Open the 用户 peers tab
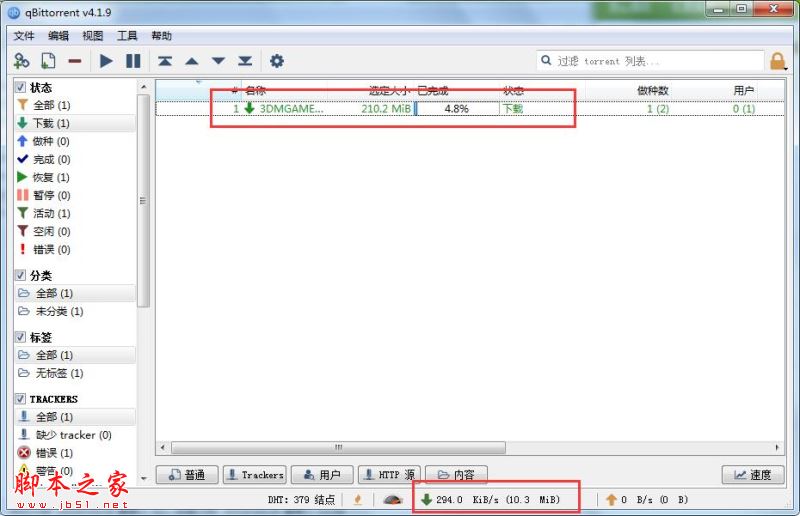800x516 pixels. [x=322, y=475]
